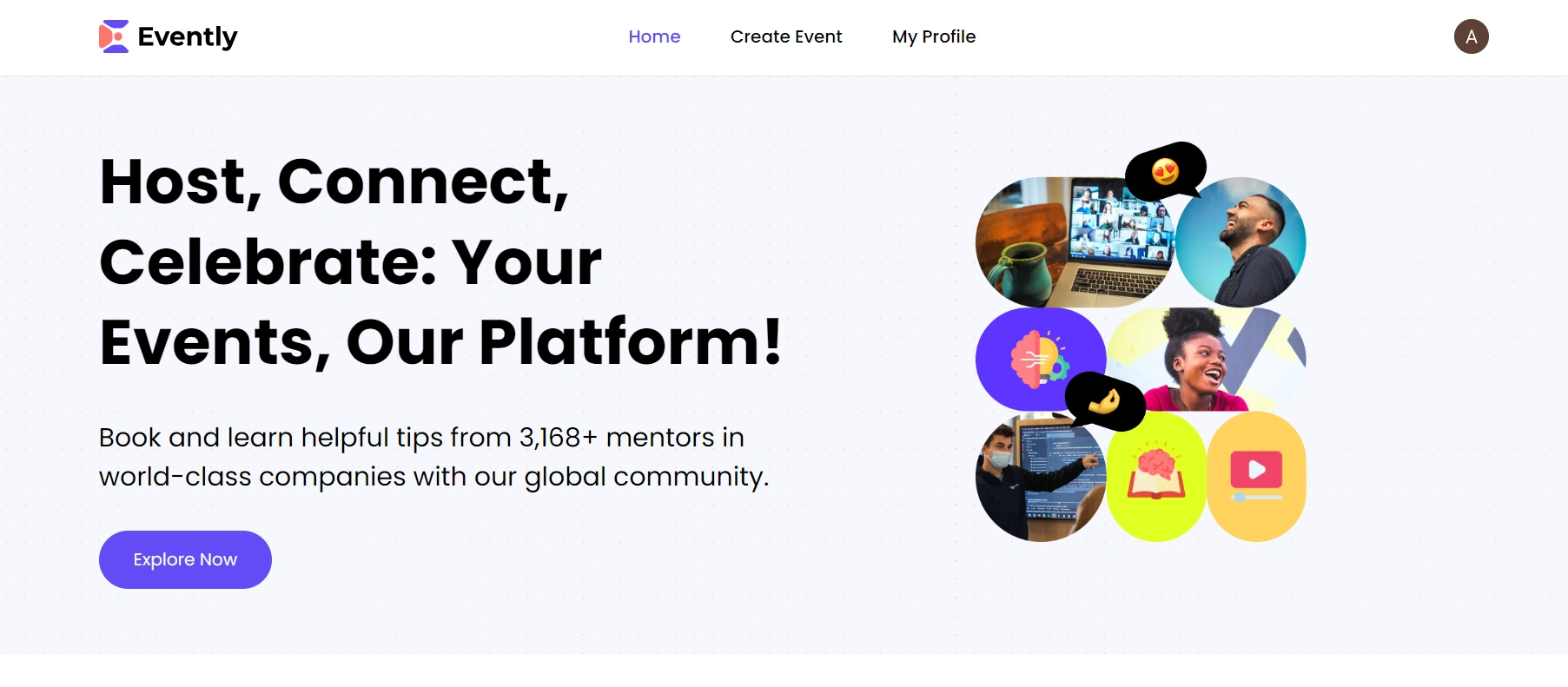
Task: Click the "3,168+ mentors" description text
Action: click(x=433, y=457)
